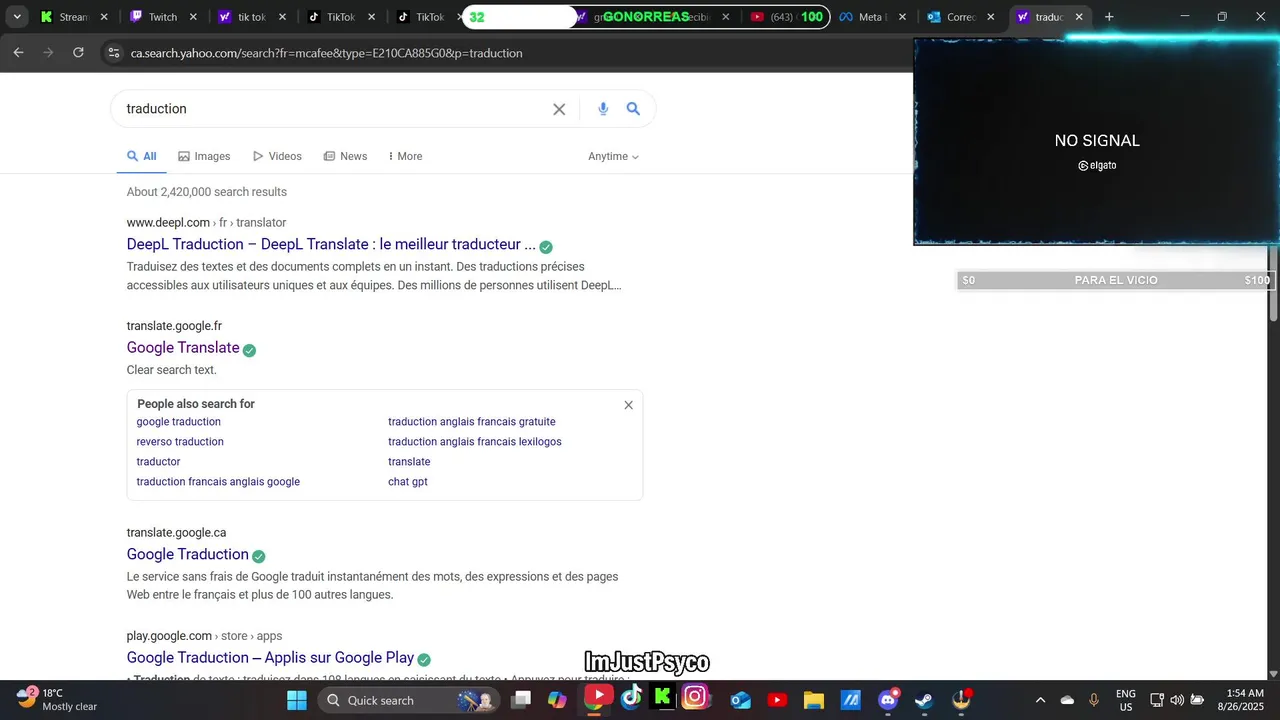Switch to the Correo Outlook tab
The image size is (1280, 720).
[961, 17]
